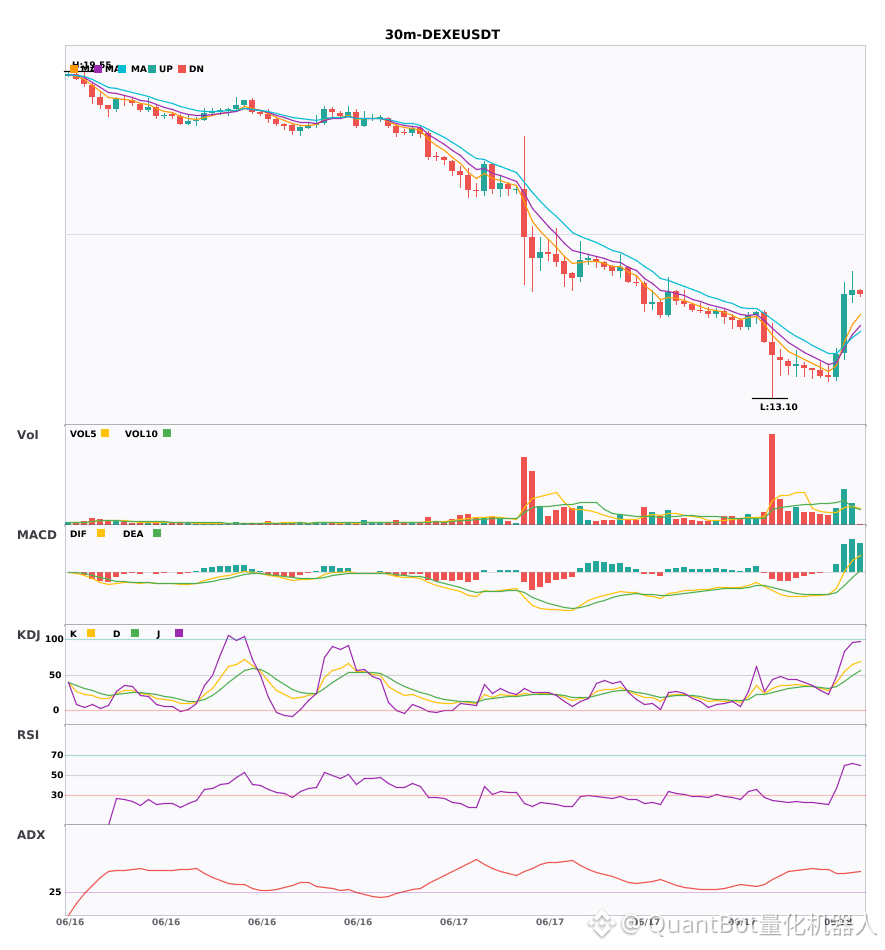Click the orange MA legend swatch
The width and height of the screenshot is (885, 950).
pyautogui.click(x=74, y=69)
